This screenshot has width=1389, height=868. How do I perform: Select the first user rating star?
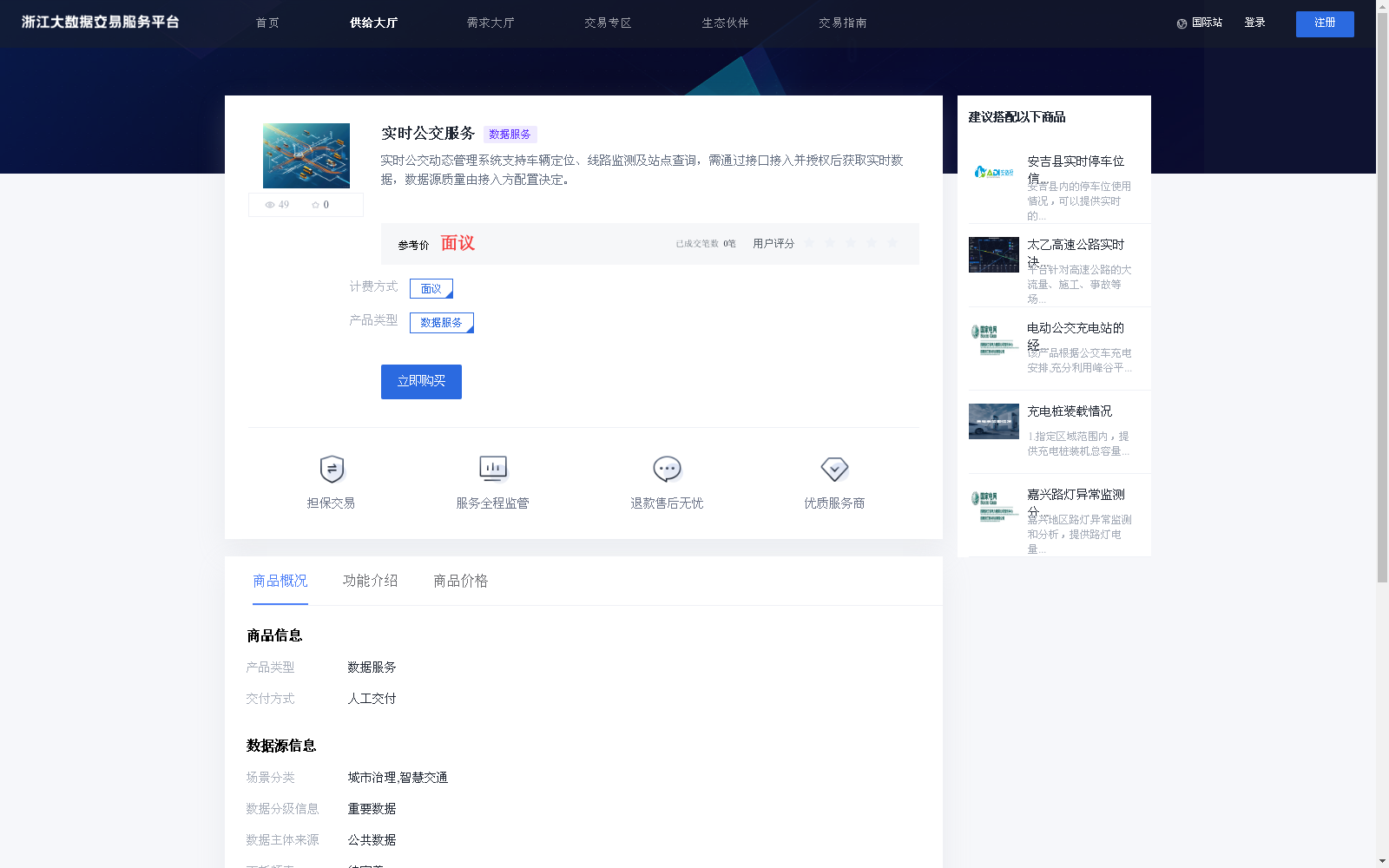809,243
